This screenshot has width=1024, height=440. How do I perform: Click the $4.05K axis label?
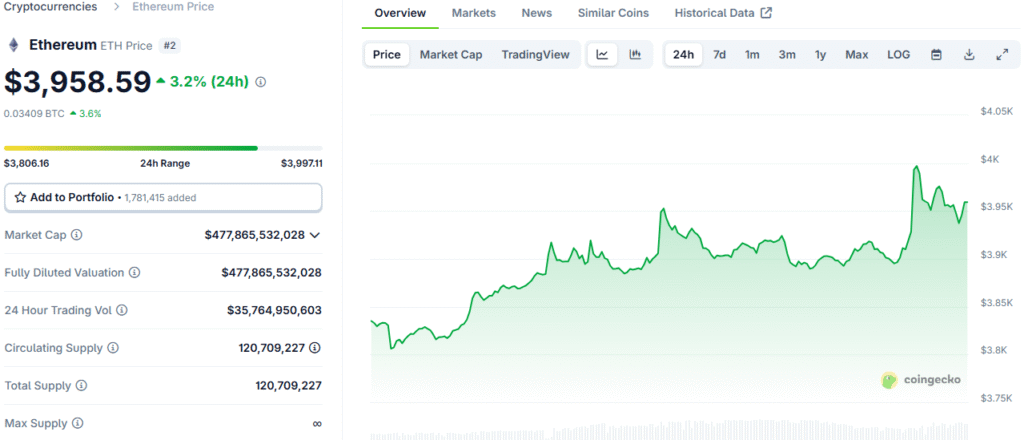pyautogui.click(x=996, y=112)
